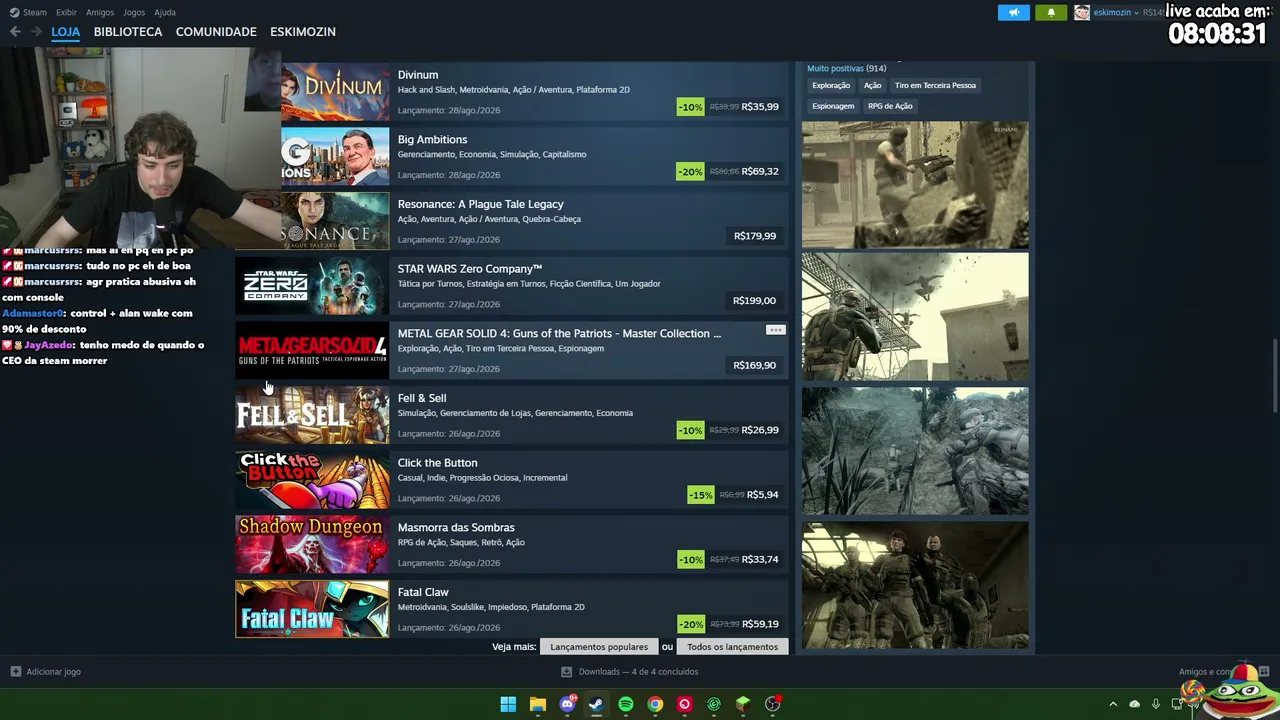Go forward with the right arrow
This screenshot has width=1280, height=720.
click(x=36, y=32)
